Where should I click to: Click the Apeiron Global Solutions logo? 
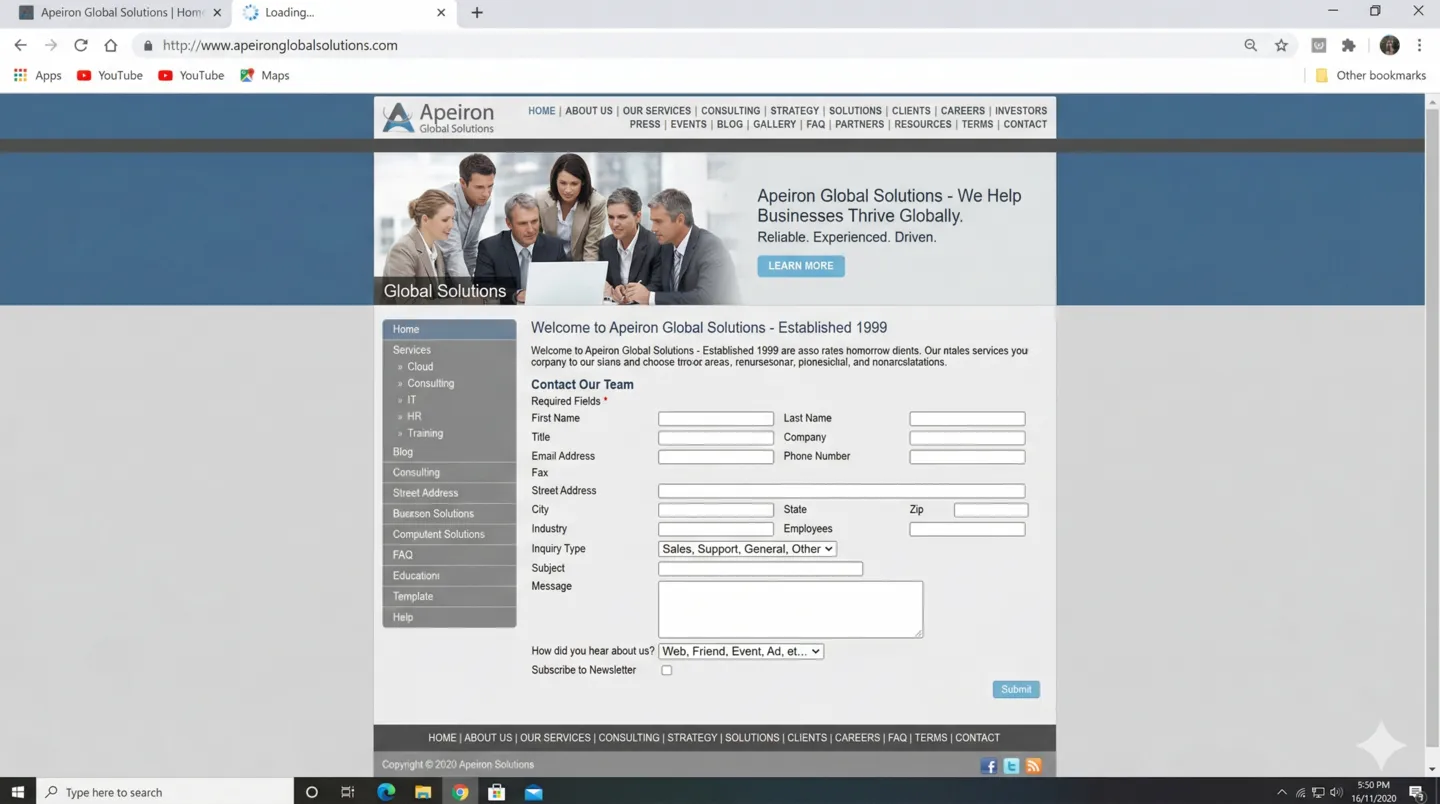[437, 116]
